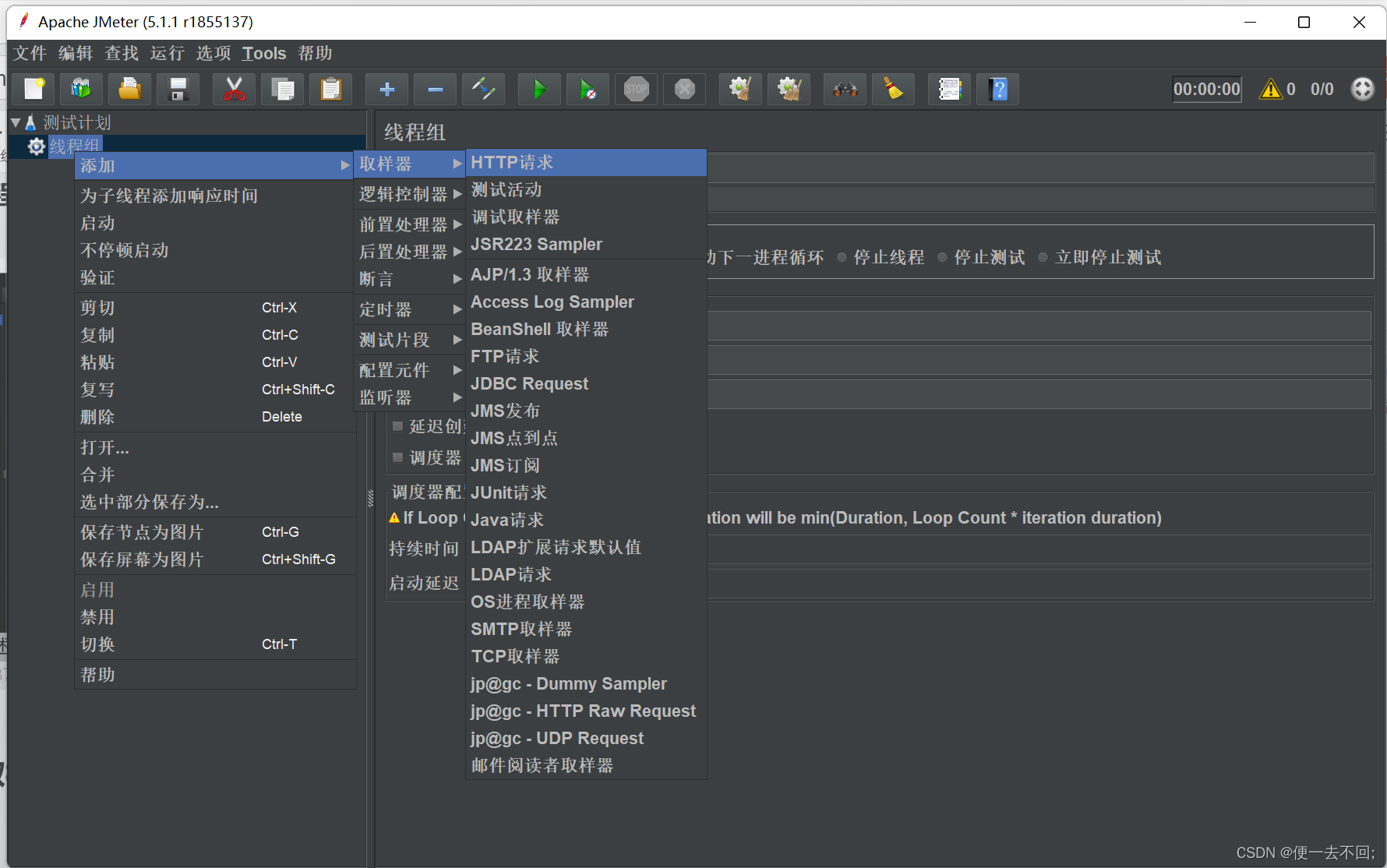Click the Help question mark icon
Image resolution: width=1387 pixels, height=868 pixels.
pos(998,89)
